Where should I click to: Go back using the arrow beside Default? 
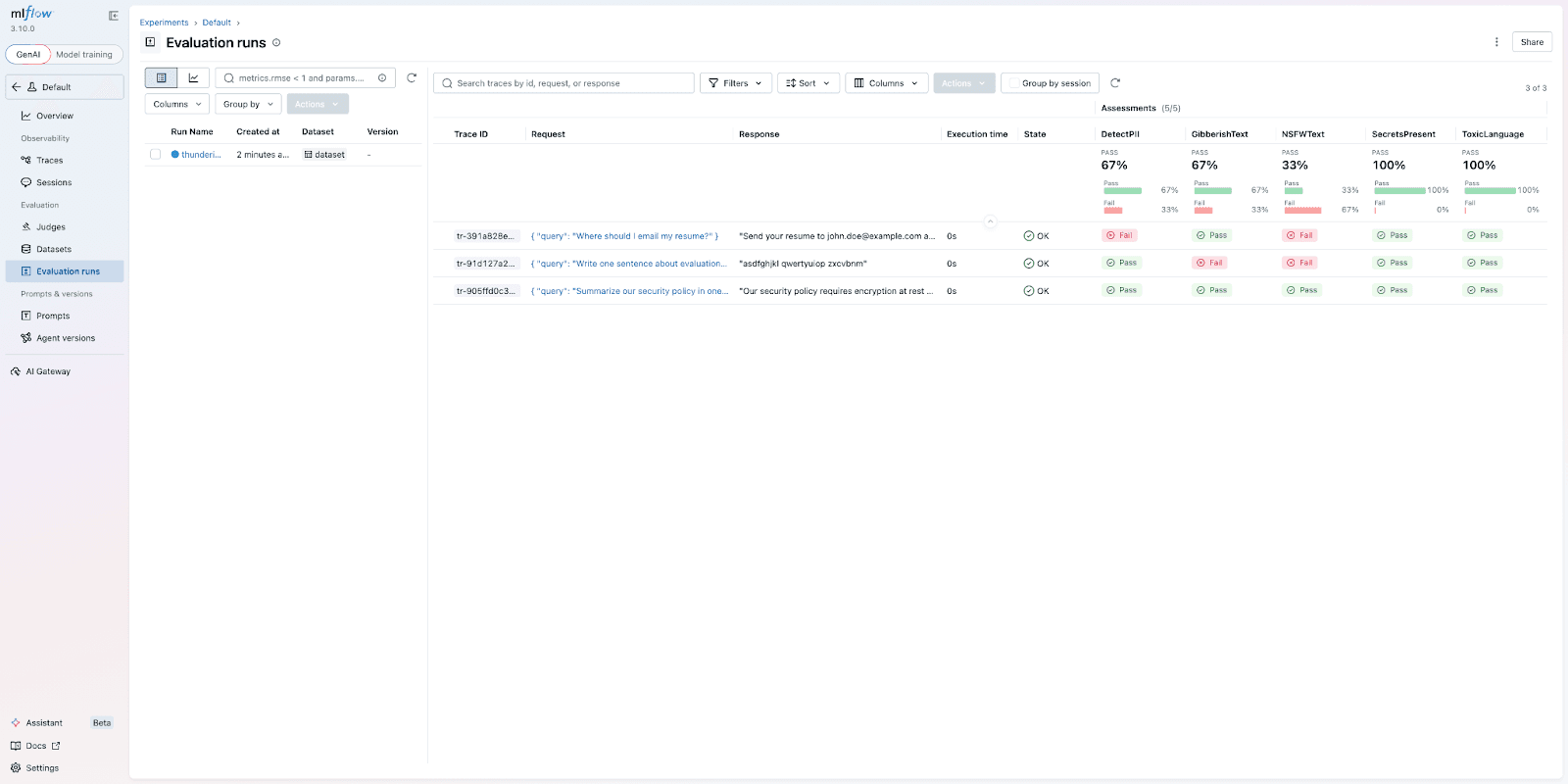(x=17, y=87)
